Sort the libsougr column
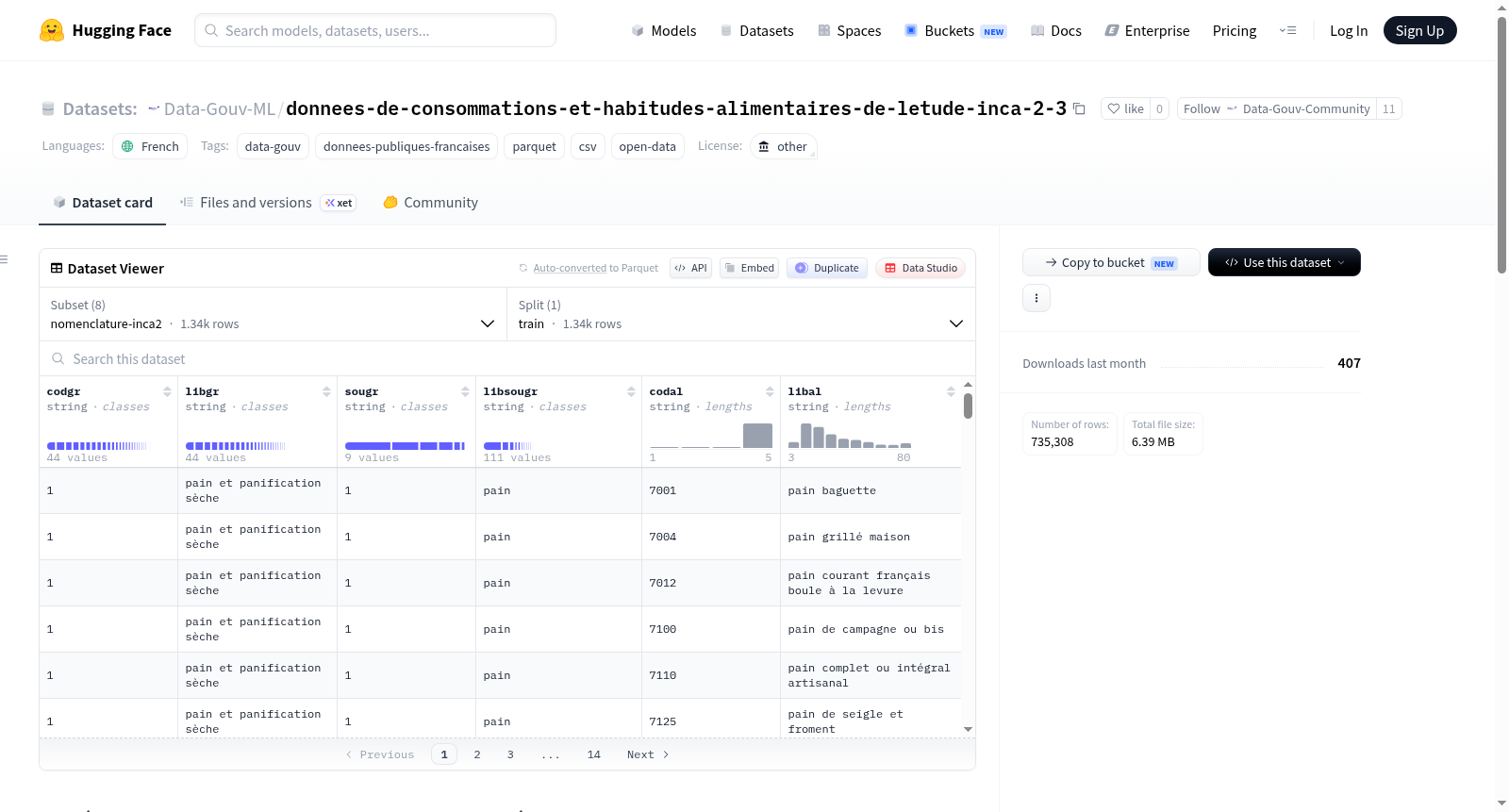The height and width of the screenshot is (812, 1509). pyautogui.click(x=631, y=391)
